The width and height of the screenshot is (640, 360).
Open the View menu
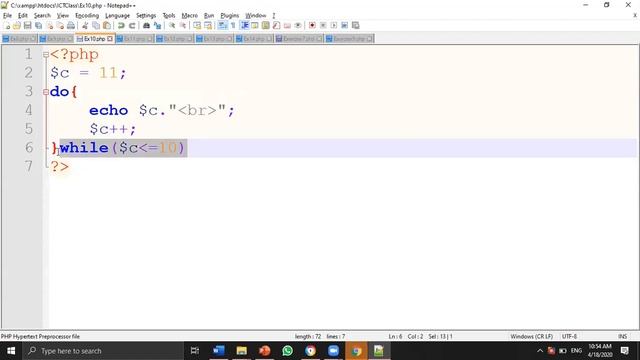[x=62, y=16]
